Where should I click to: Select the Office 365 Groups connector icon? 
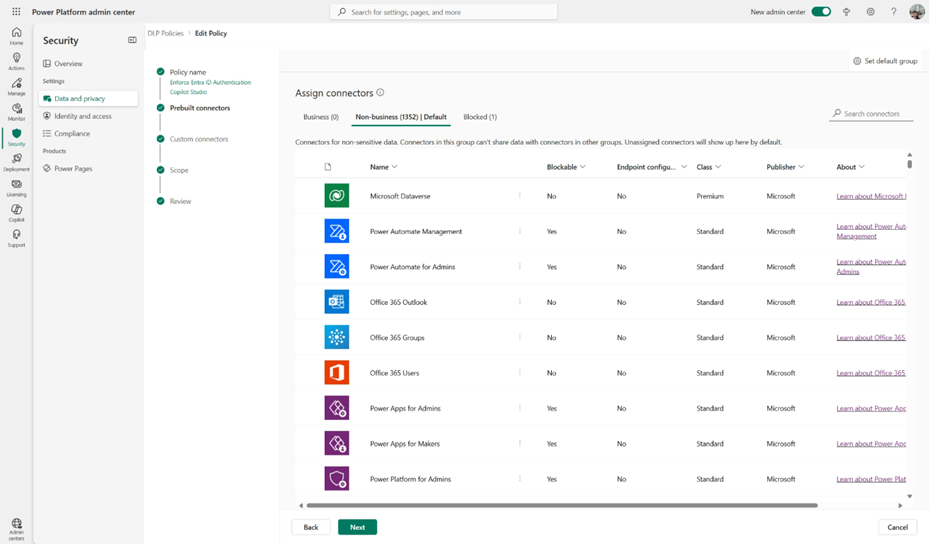pyautogui.click(x=337, y=337)
